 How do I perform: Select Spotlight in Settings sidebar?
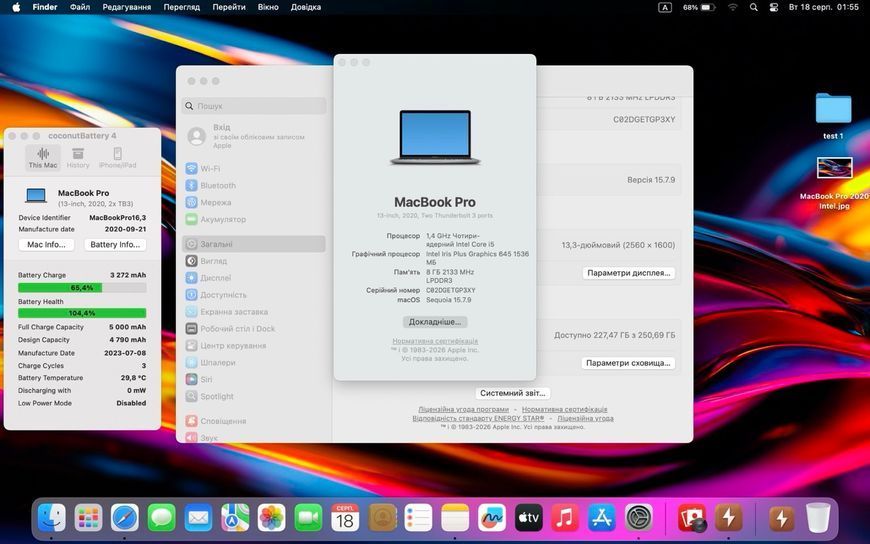pyautogui.click(x=254, y=396)
